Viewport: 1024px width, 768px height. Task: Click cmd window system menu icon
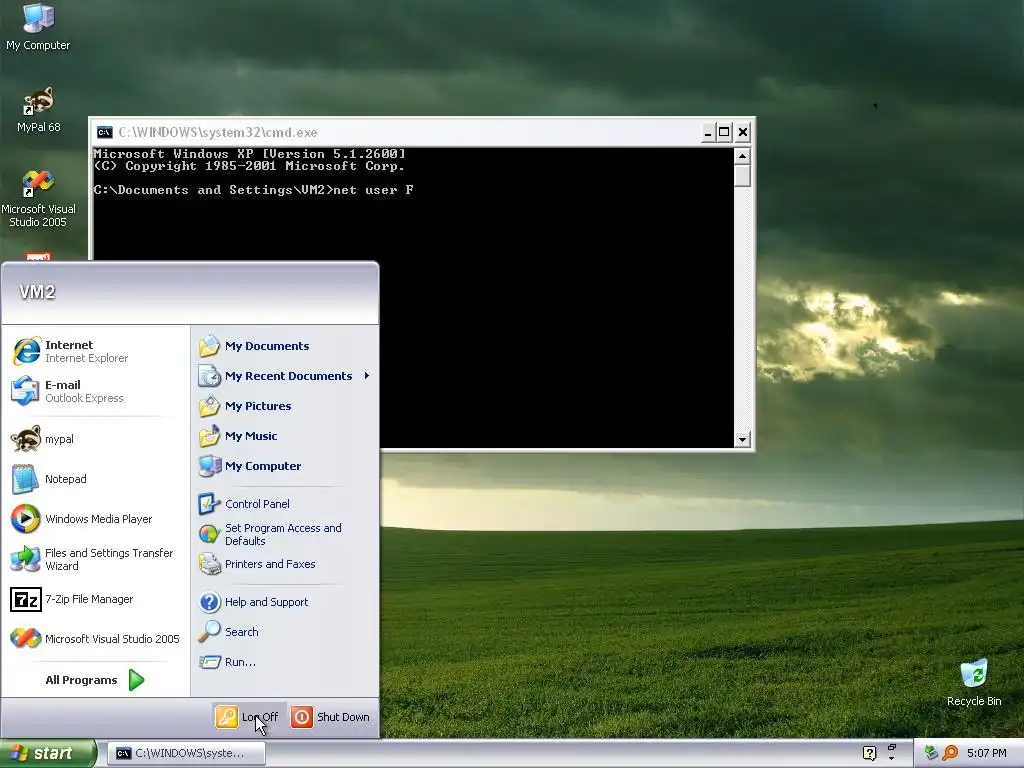click(104, 133)
